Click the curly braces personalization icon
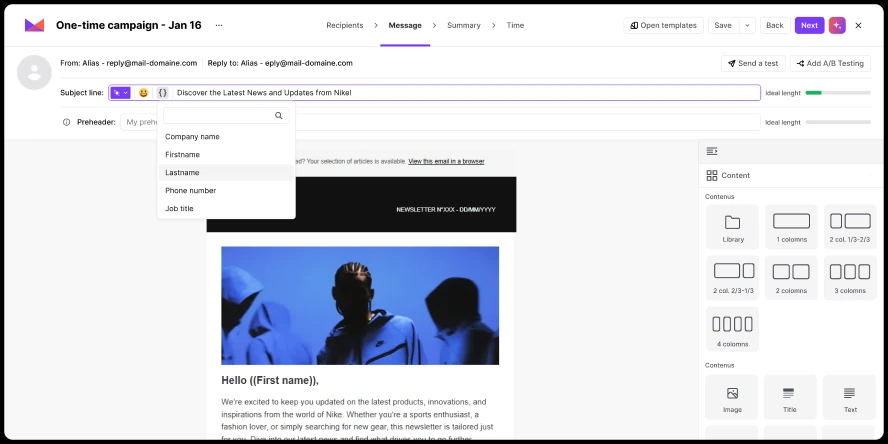The image size is (888, 444). click(163, 93)
